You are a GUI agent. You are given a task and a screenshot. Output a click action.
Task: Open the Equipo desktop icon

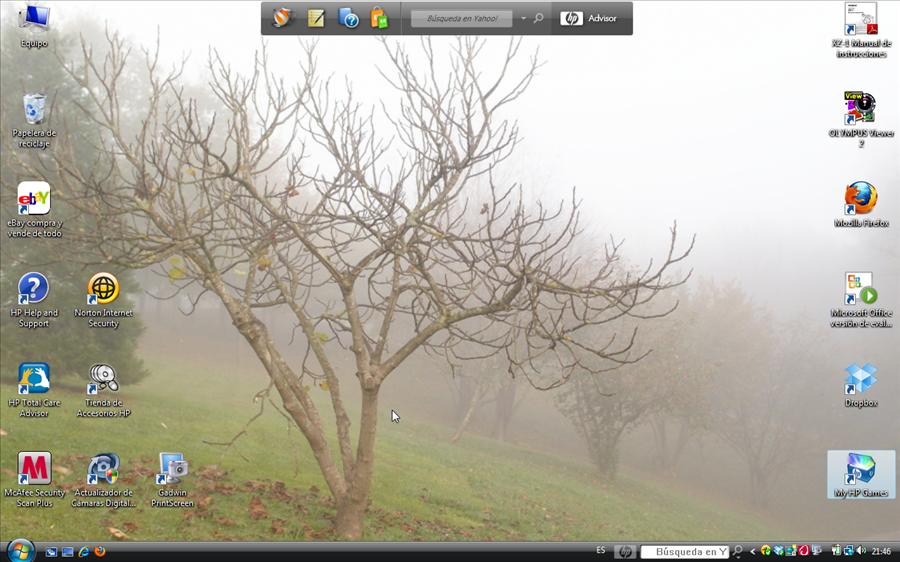tap(34, 25)
